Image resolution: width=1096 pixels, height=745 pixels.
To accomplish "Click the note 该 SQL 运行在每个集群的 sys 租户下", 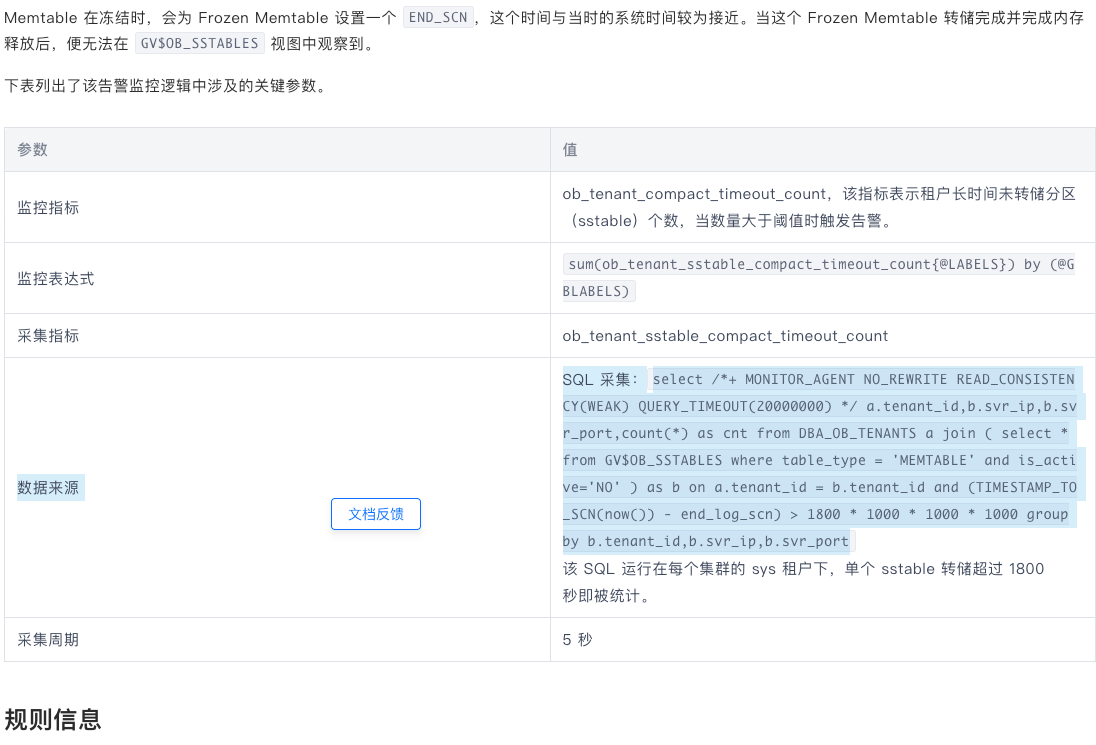I will 803,581.
